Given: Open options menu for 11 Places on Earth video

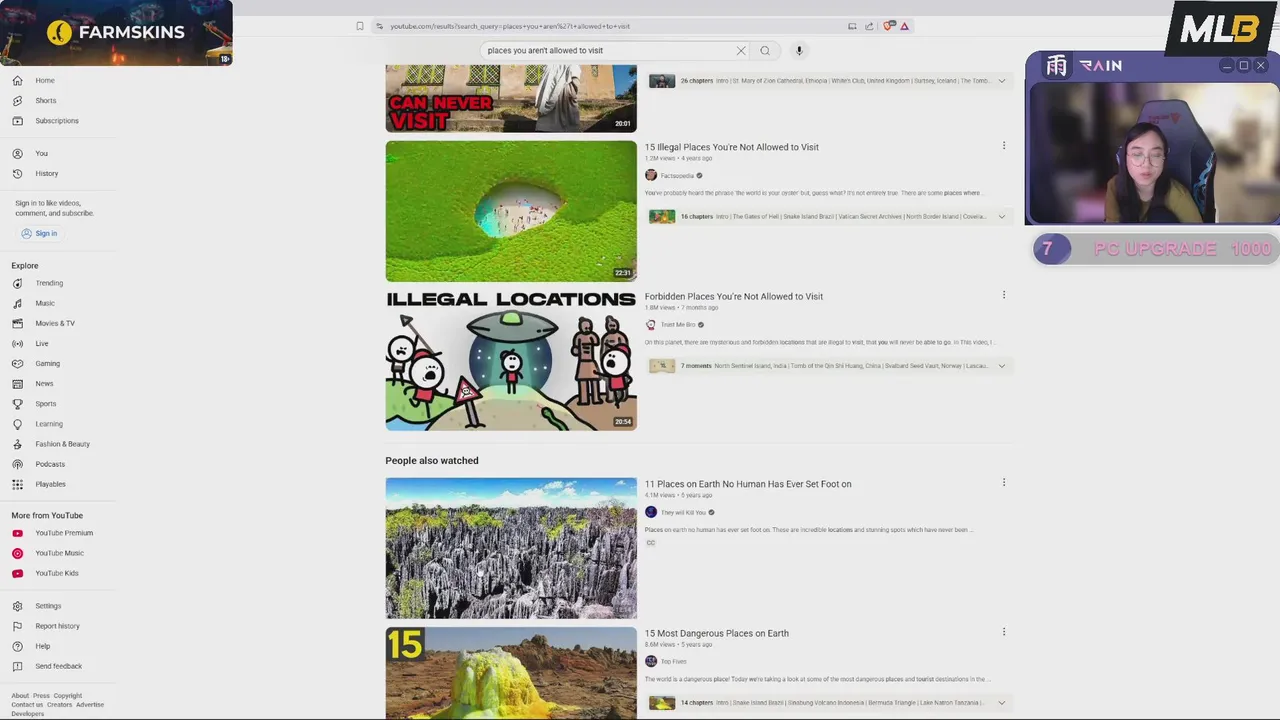Looking at the screenshot, I should pos(1004,482).
